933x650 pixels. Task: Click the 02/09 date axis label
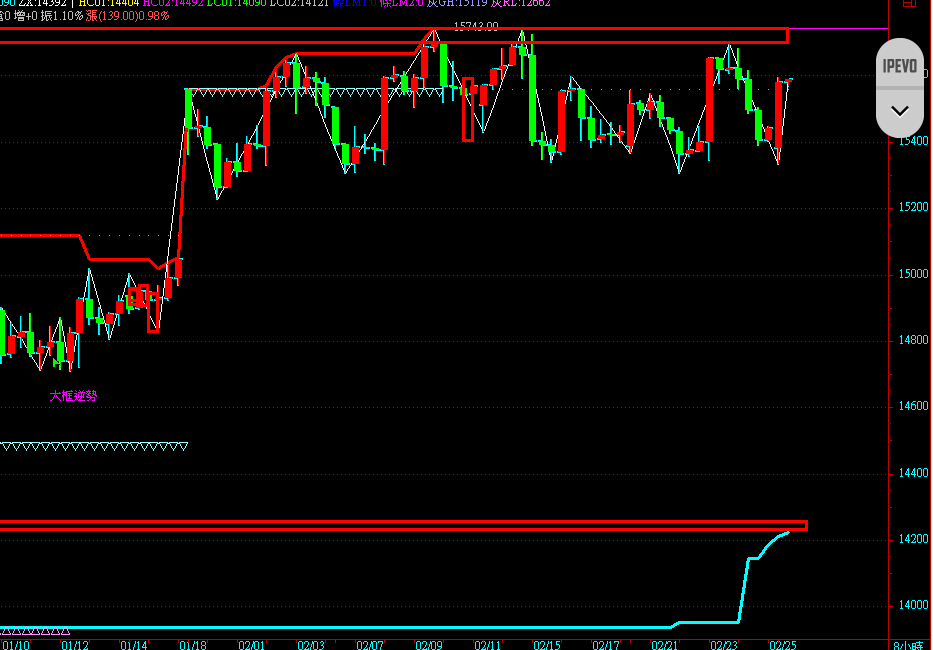[428, 645]
